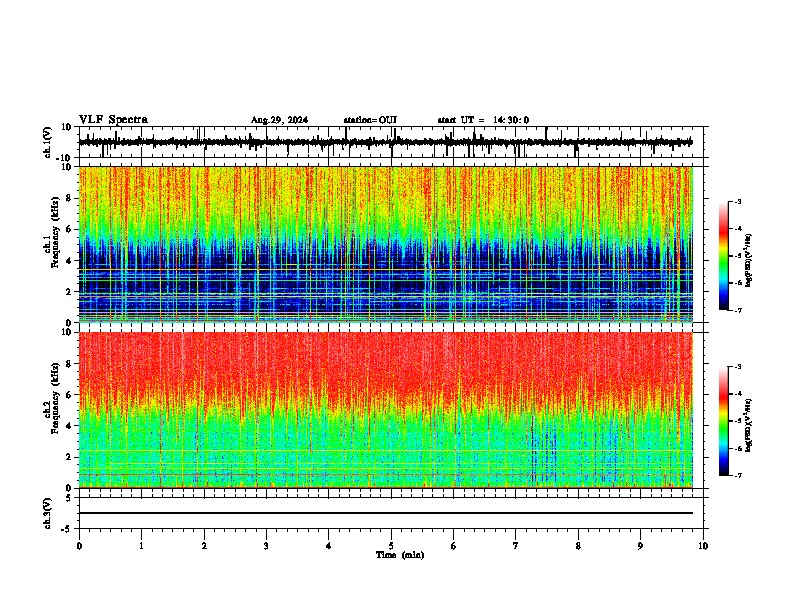Click the ch.1 colorbar log(PSD) unit label
The image size is (792, 612).
click(x=749, y=261)
